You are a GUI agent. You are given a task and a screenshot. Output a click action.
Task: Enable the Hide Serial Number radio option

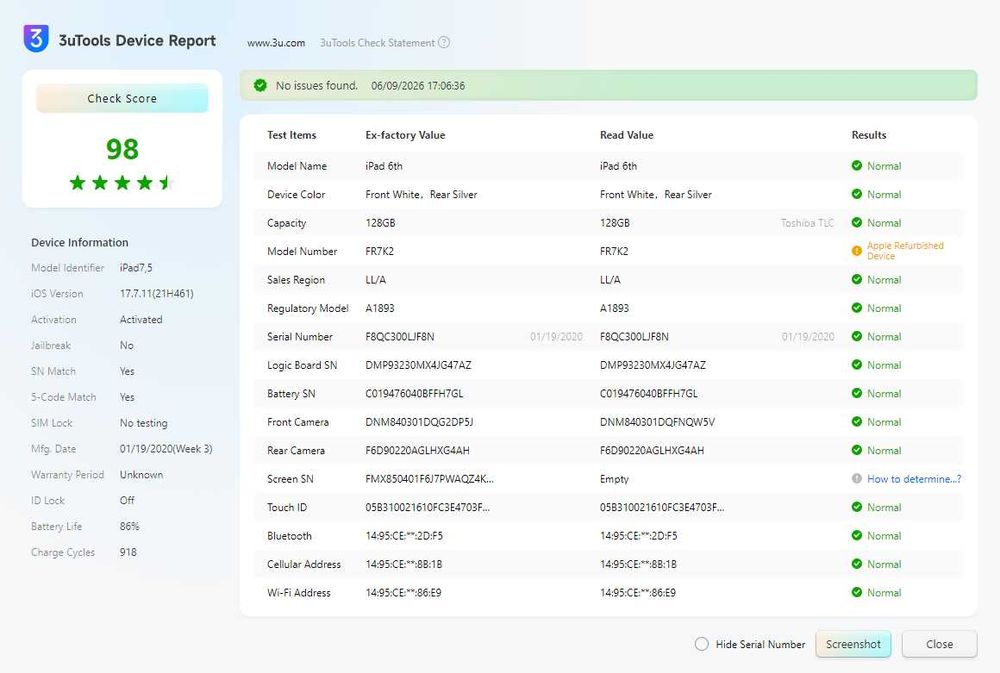coord(702,644)
